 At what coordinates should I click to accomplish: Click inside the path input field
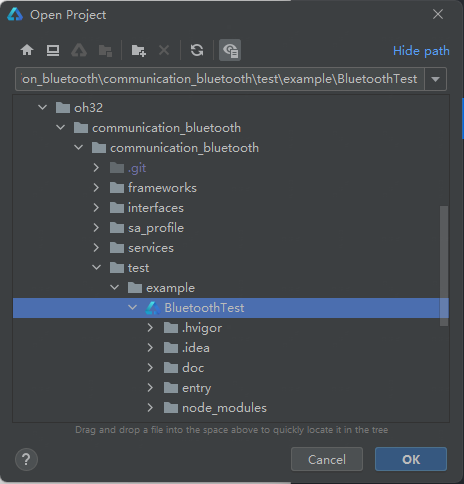point(220,79)
